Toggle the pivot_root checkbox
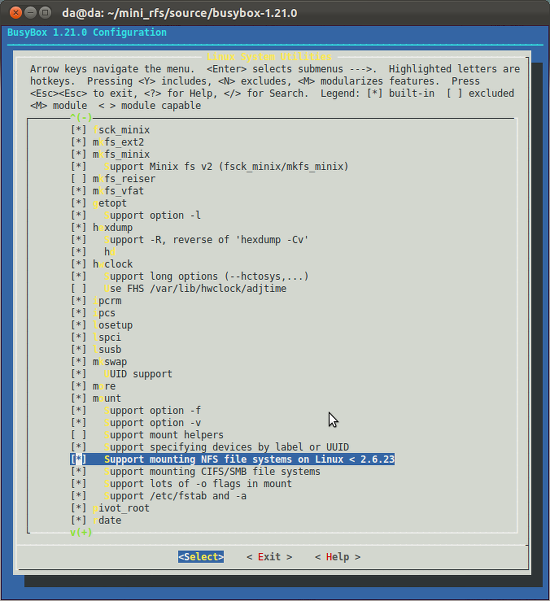550x601 pixels. [x=79, y=508]
